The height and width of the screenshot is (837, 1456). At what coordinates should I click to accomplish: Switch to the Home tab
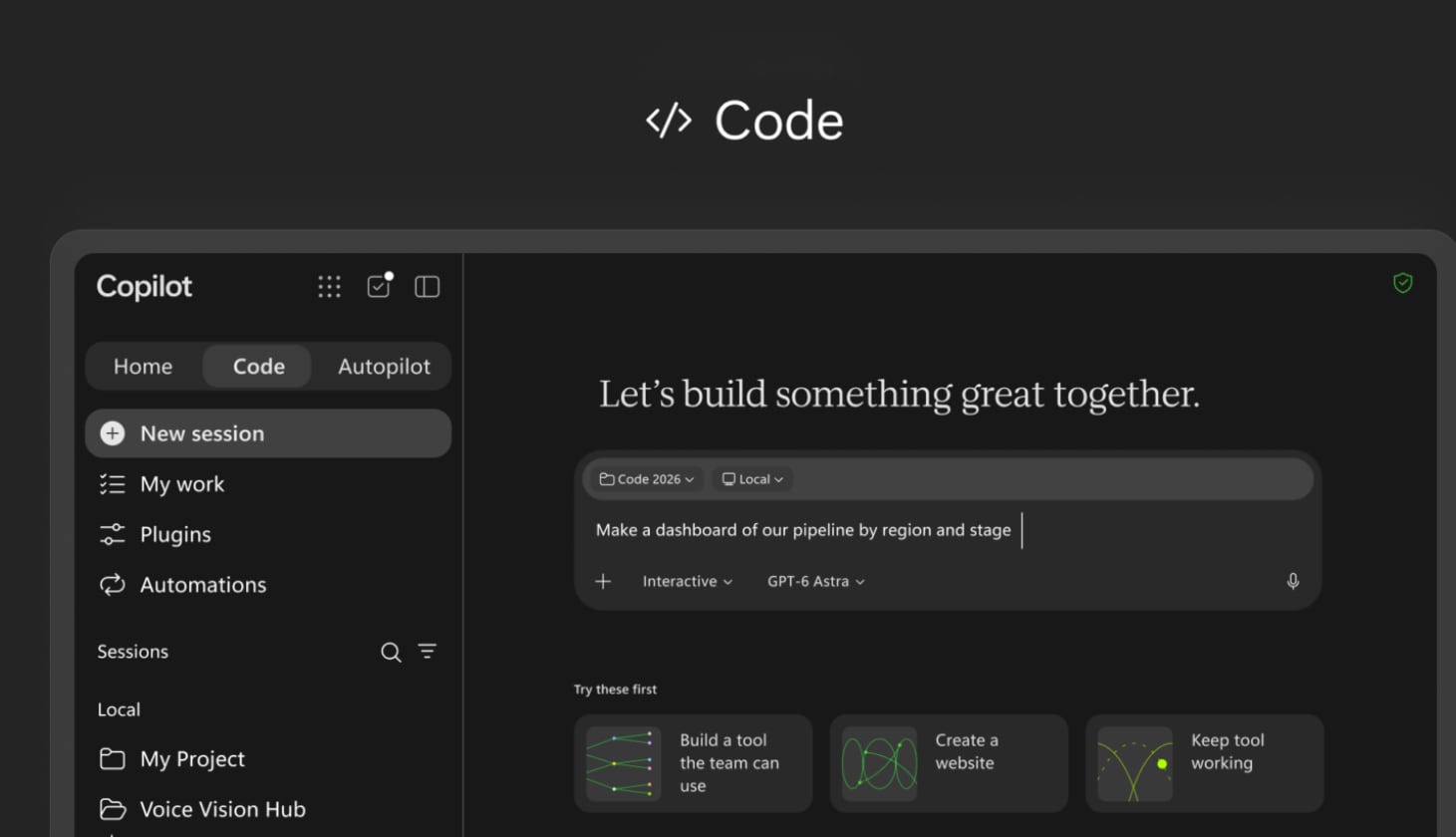pos(143,367)
